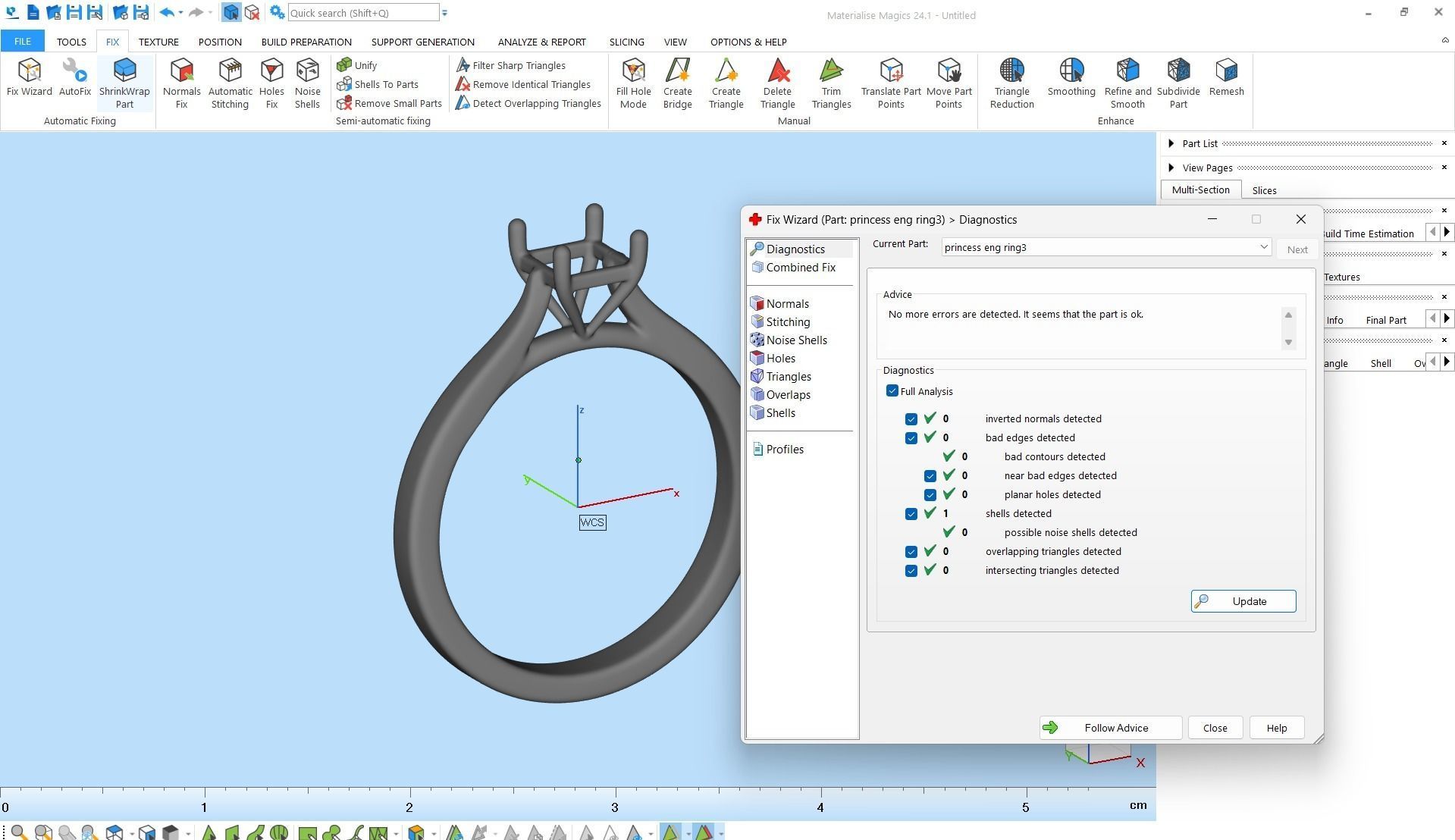This screenshot has height=840, width=1455.
Task: Open SUPPORT GENERATION ribbon tab
Action: pyautogui.click(x=422, y=42)
